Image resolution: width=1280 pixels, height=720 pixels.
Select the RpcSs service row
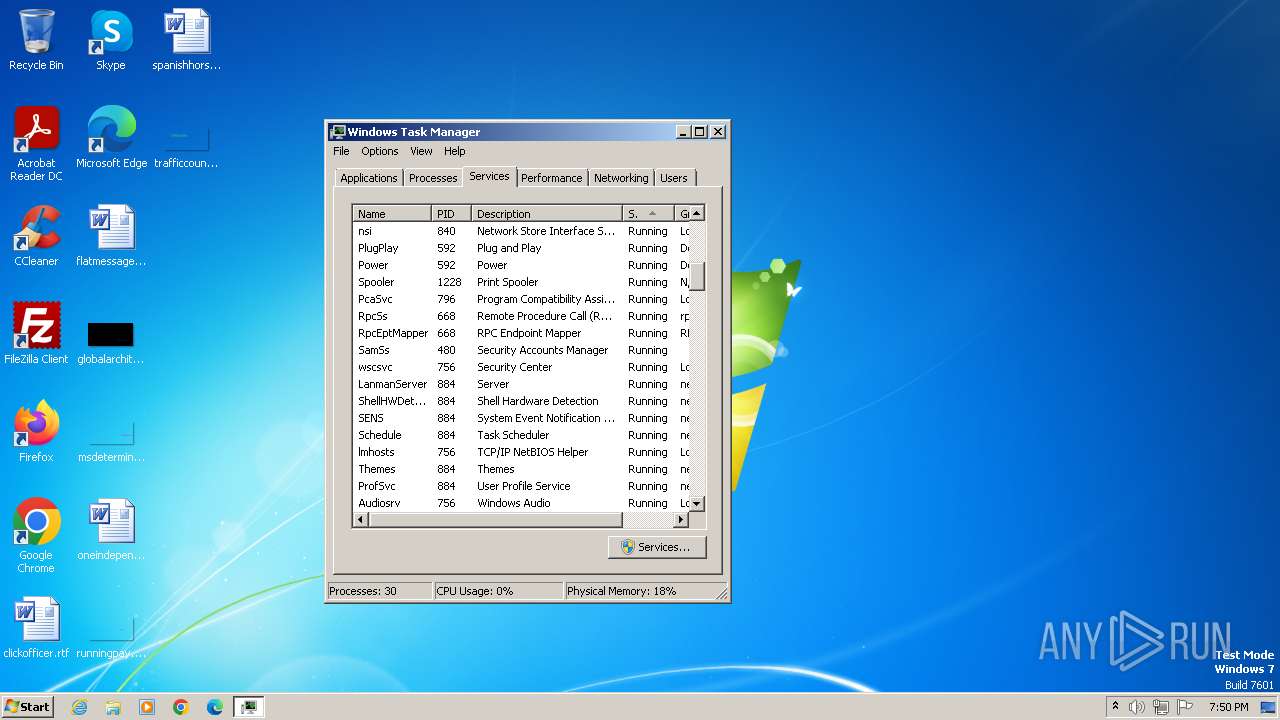[521, 316]
